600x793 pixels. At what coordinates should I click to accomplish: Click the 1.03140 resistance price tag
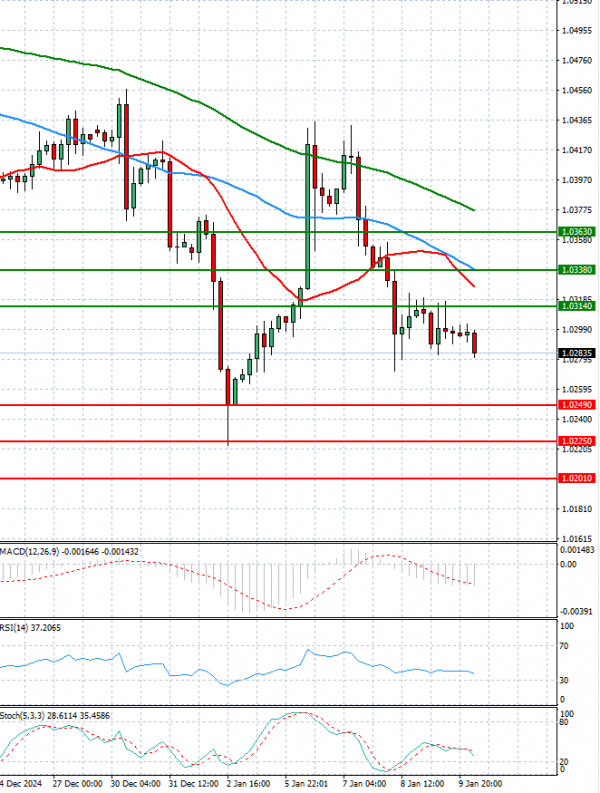click(x=577, y=306)
